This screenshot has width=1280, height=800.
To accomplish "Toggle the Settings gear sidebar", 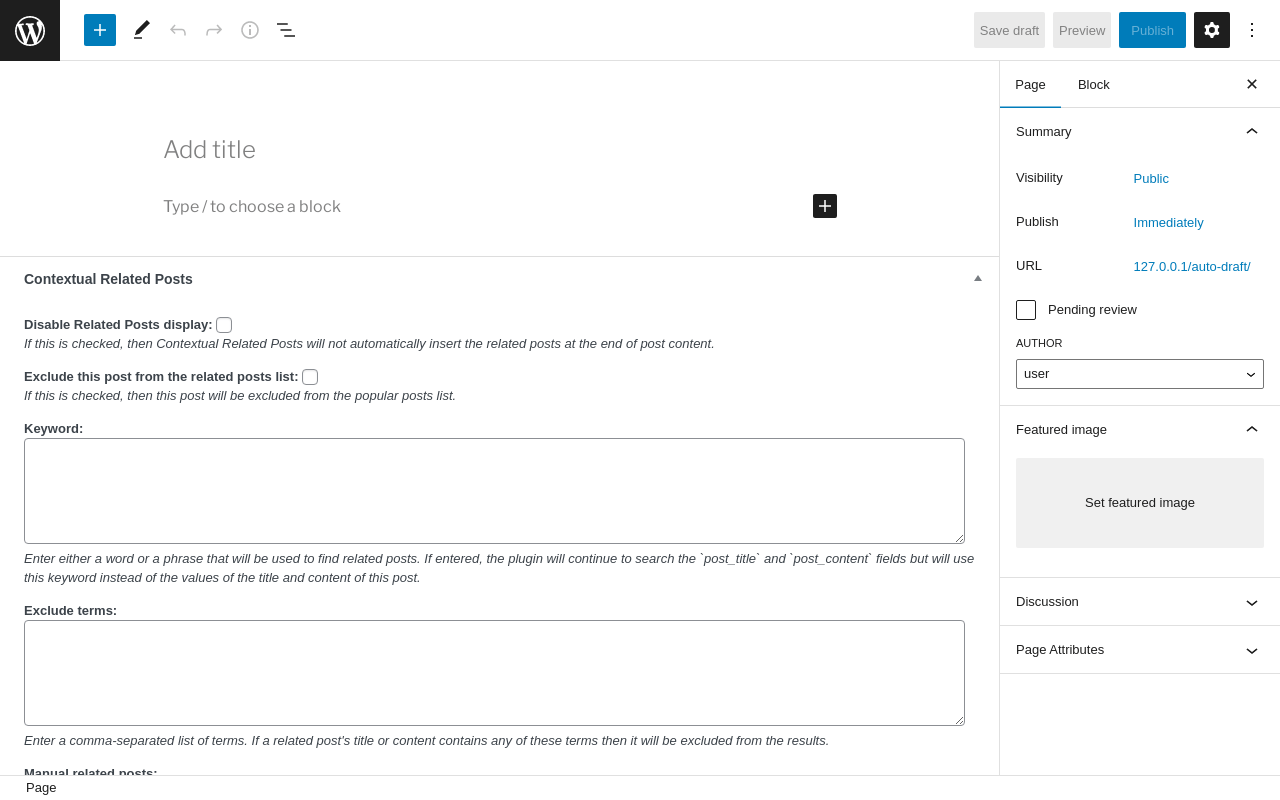I will coord(1212,30).
